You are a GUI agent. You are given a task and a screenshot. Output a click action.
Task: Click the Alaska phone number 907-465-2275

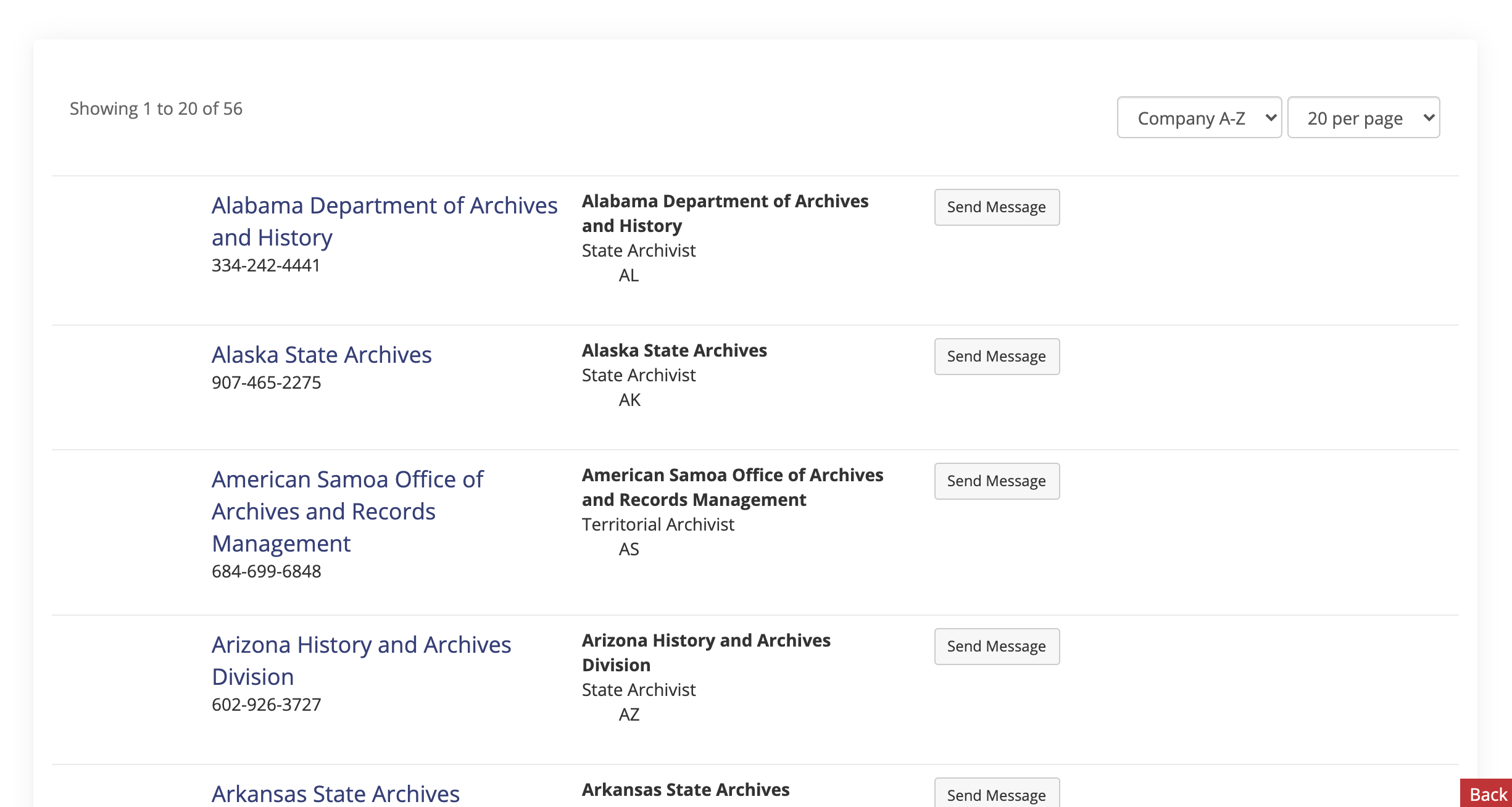pyautogui.click(x=266, y=383)
